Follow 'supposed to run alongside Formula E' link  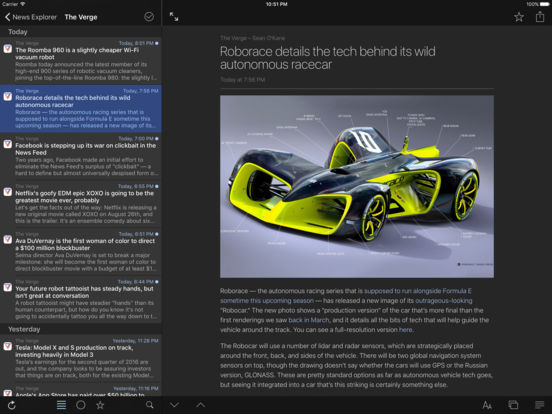(418, 291)
